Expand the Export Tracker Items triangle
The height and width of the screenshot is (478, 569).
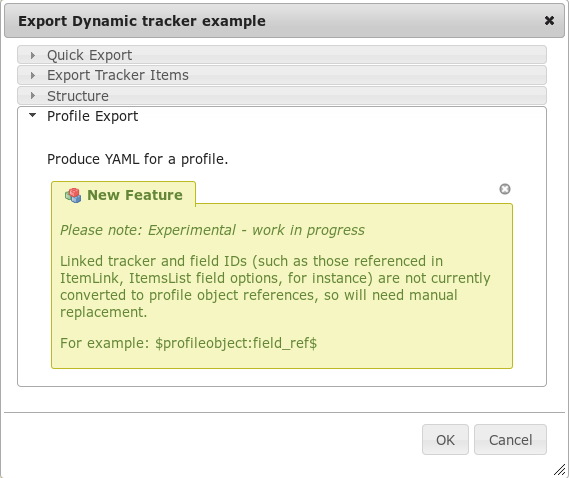[x=33, y=75]
